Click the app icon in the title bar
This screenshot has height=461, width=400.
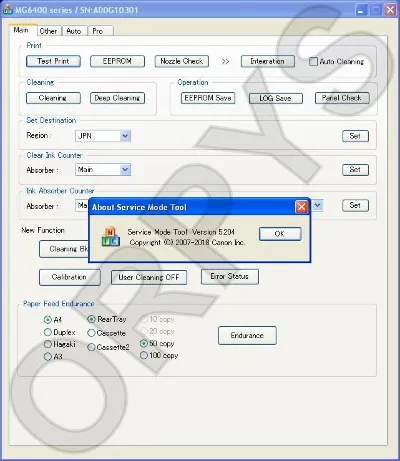pos(7,9)
